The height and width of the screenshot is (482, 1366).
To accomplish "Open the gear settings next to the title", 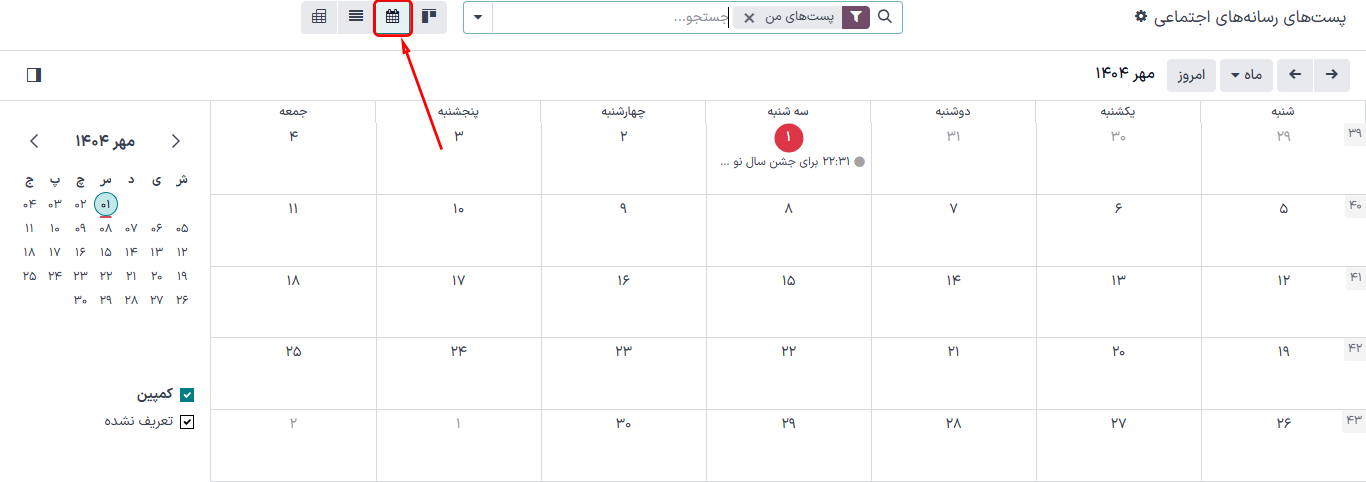I will [x=1140, y=17].
